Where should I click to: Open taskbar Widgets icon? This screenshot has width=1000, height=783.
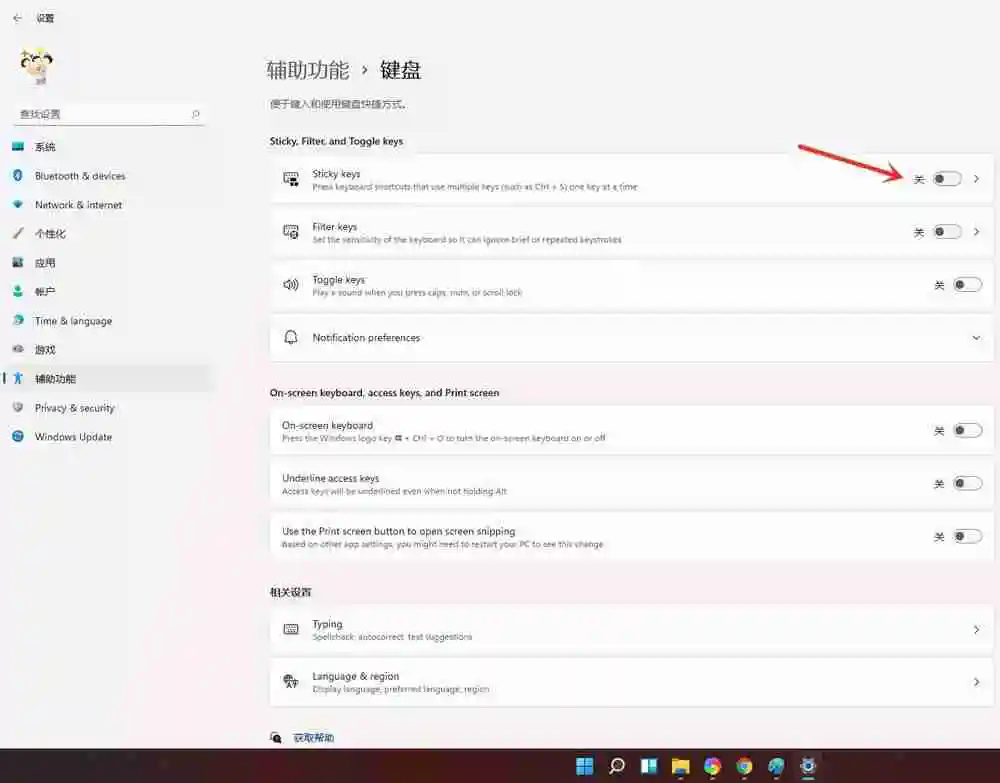649,766
